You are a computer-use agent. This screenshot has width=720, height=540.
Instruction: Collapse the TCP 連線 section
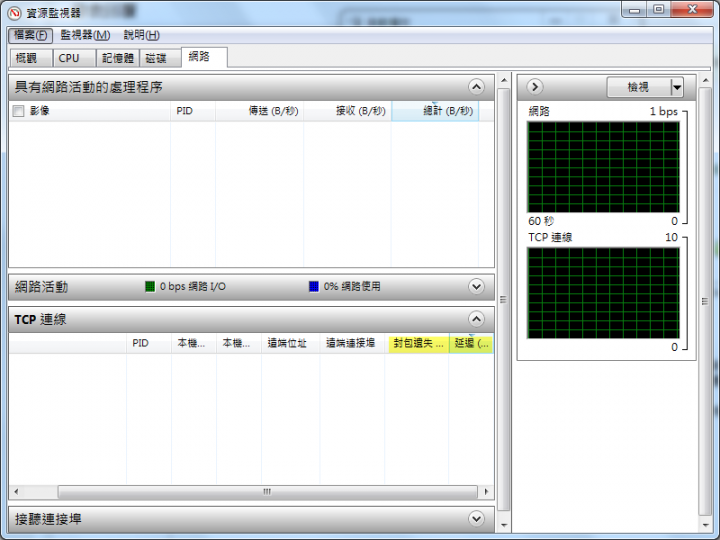coord(476,319)
